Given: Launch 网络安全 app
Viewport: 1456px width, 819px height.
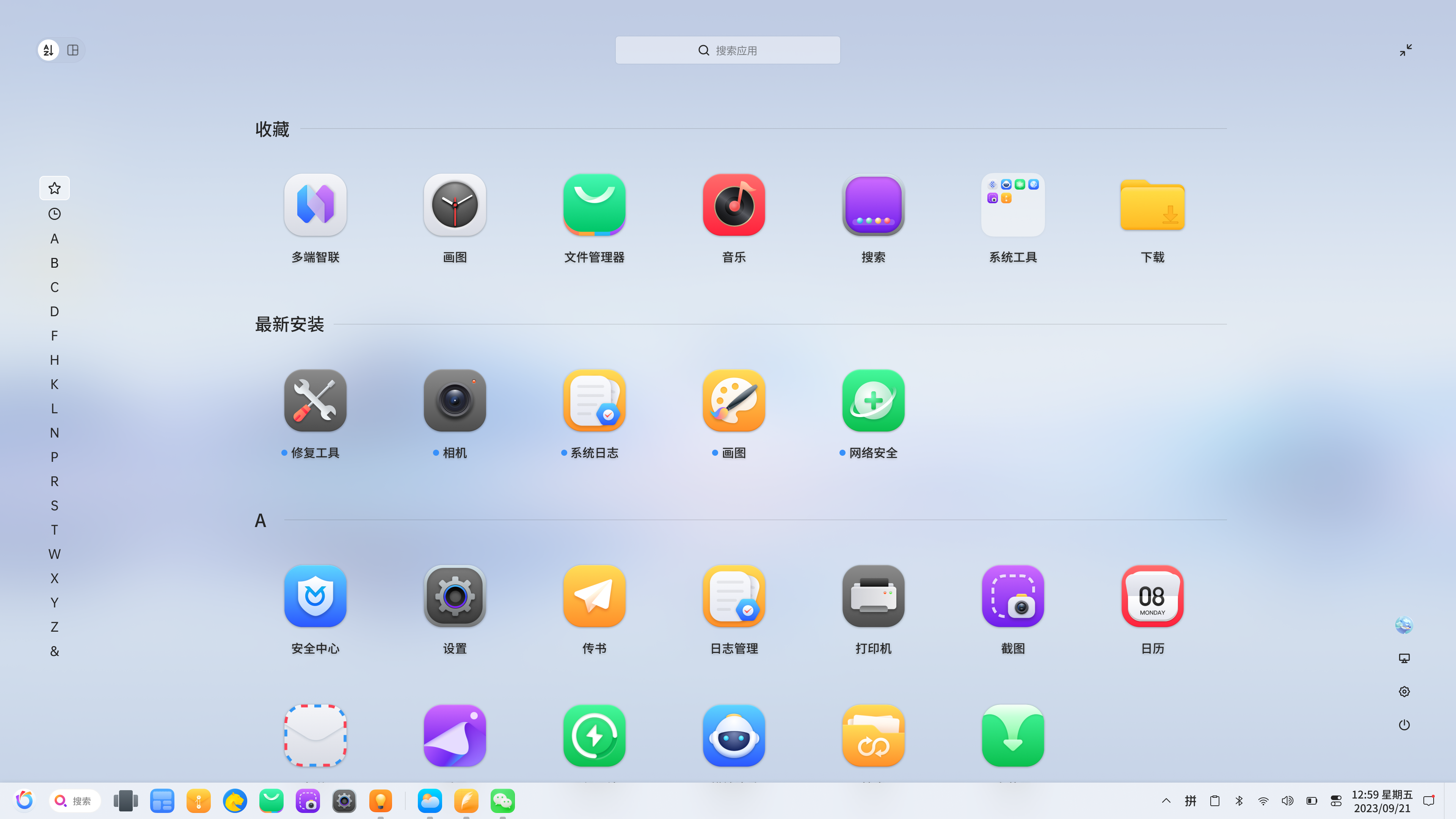Looking at the screenshot, I should (x=874, y=401).
